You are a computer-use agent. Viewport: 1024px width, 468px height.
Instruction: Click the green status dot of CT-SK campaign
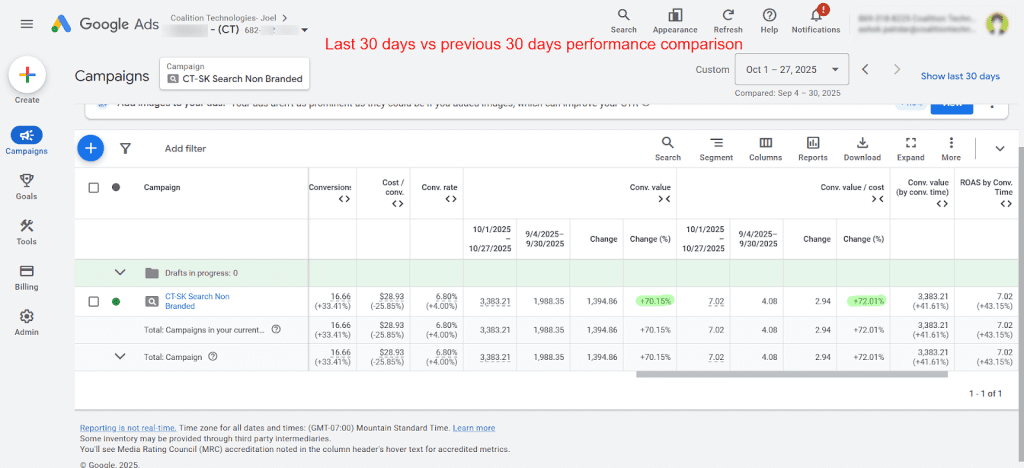[116, 302]
